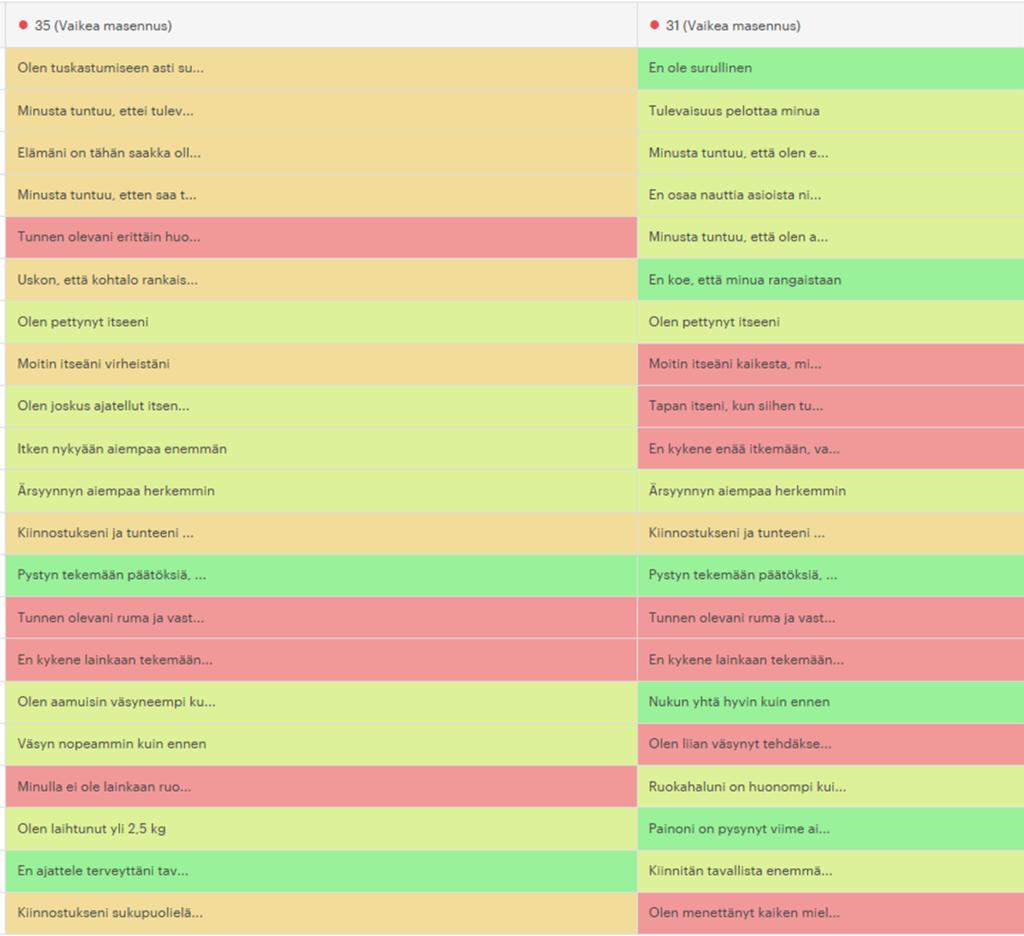Click 'Moitin itseäni kaikesta, mi...' cell
The width and height of the screenshot is (1024, 936).
click(831, 364)
